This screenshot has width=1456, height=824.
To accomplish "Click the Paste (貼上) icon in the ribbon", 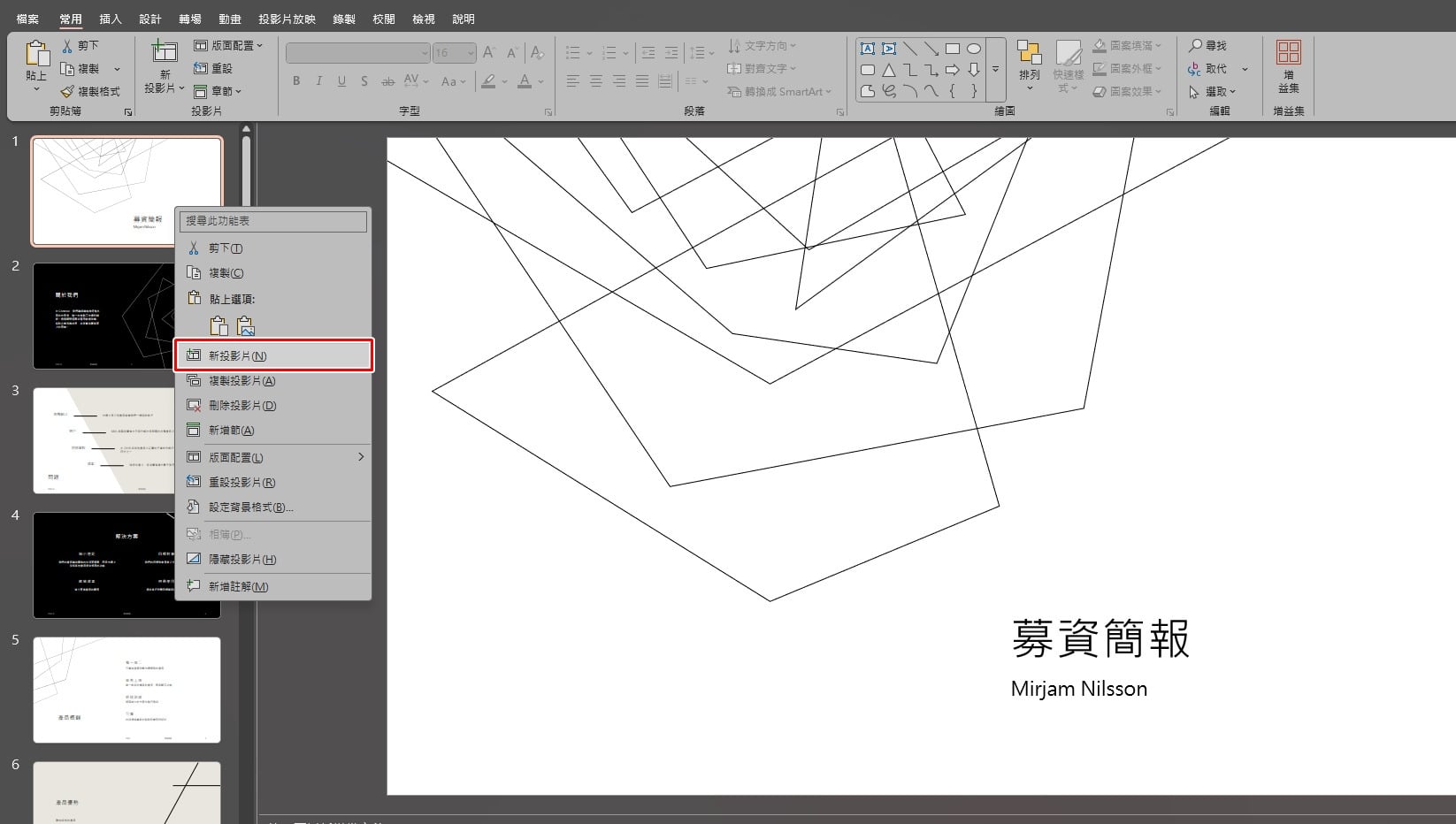I will [x=36, y=54].
